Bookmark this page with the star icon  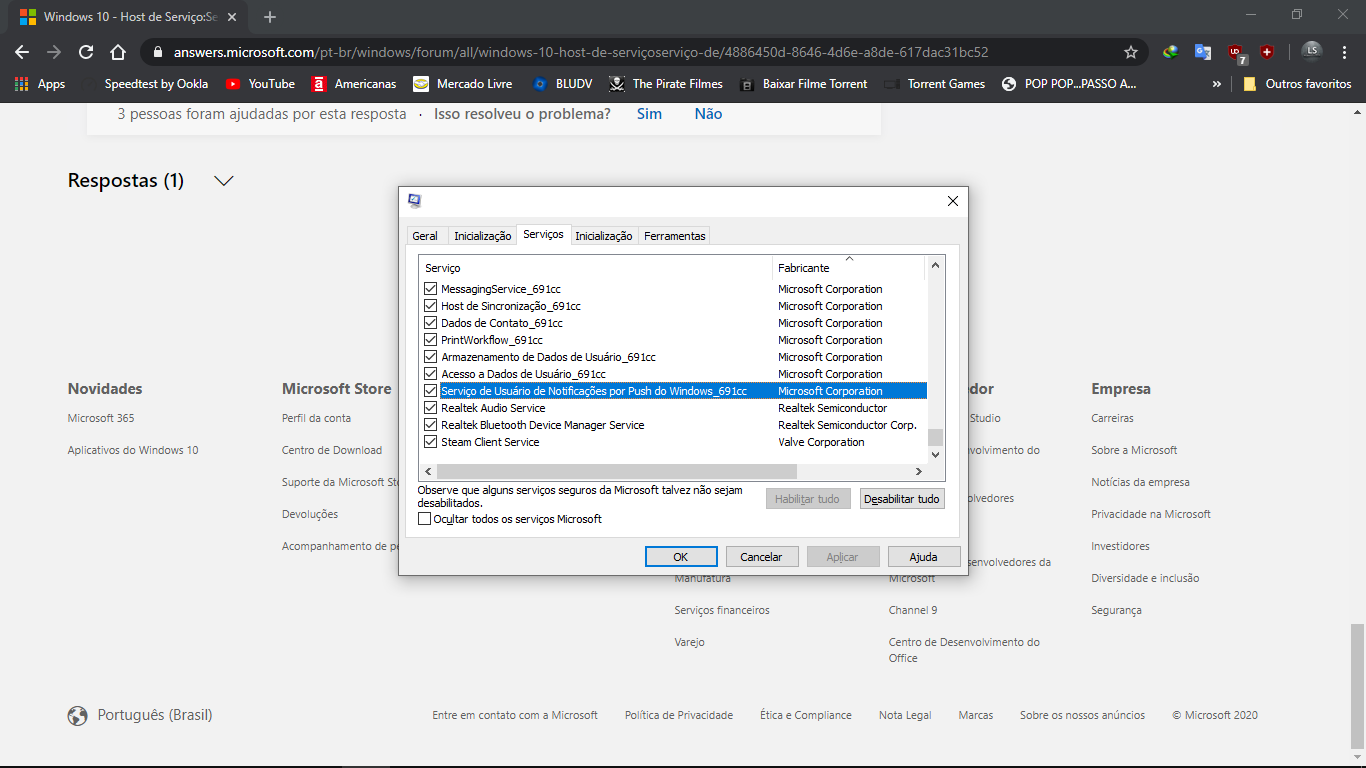1131,52
